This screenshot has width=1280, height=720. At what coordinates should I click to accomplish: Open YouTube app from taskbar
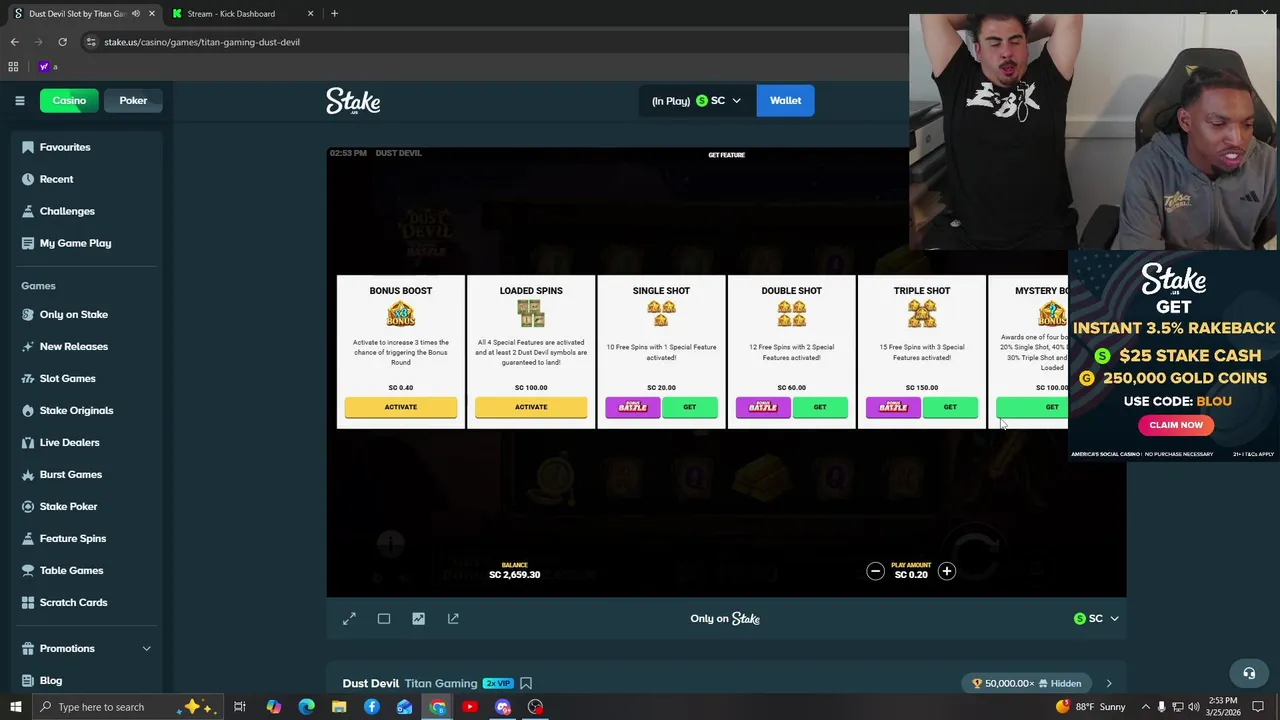point(470,707)
